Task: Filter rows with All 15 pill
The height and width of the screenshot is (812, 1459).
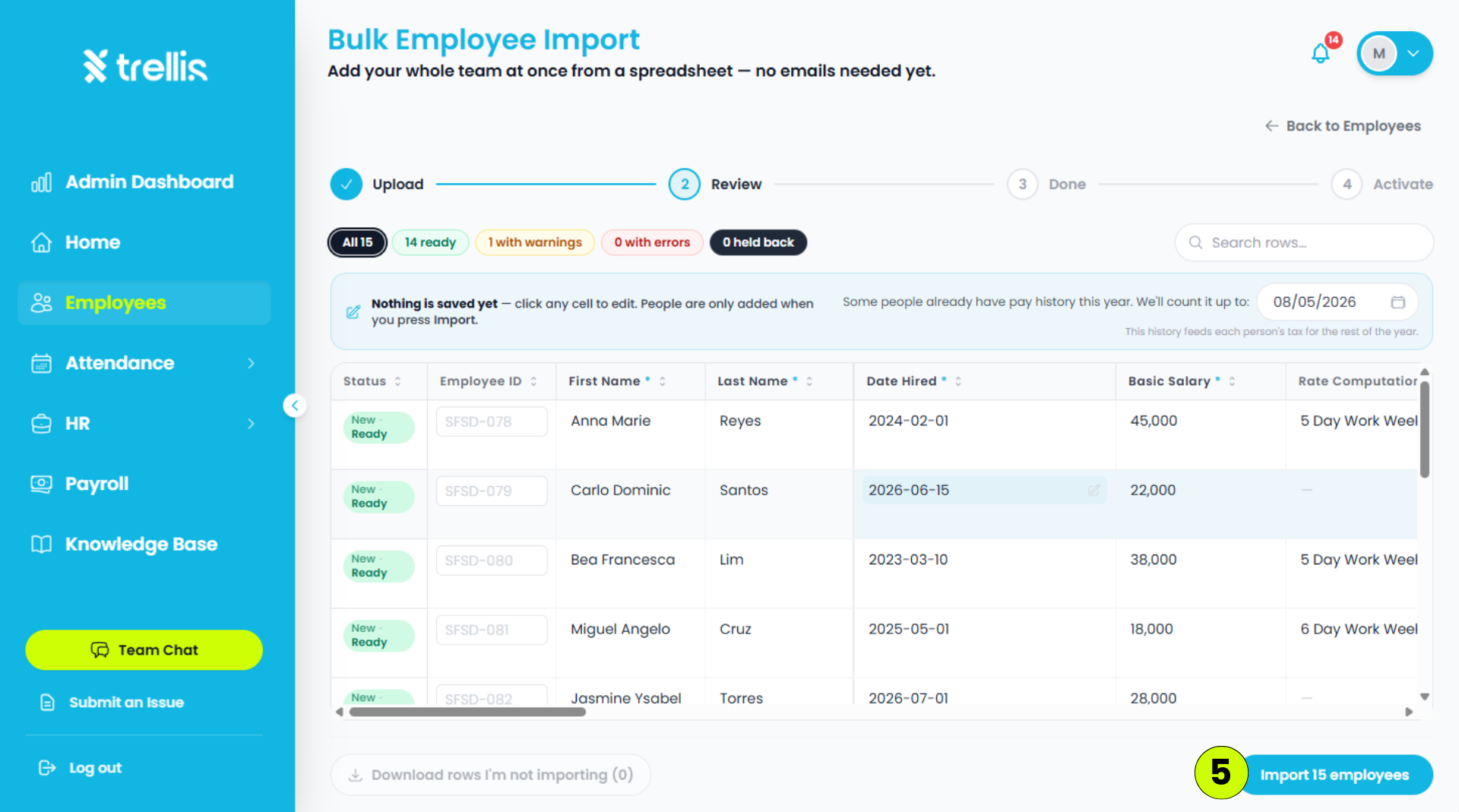Action: [357, 242]
